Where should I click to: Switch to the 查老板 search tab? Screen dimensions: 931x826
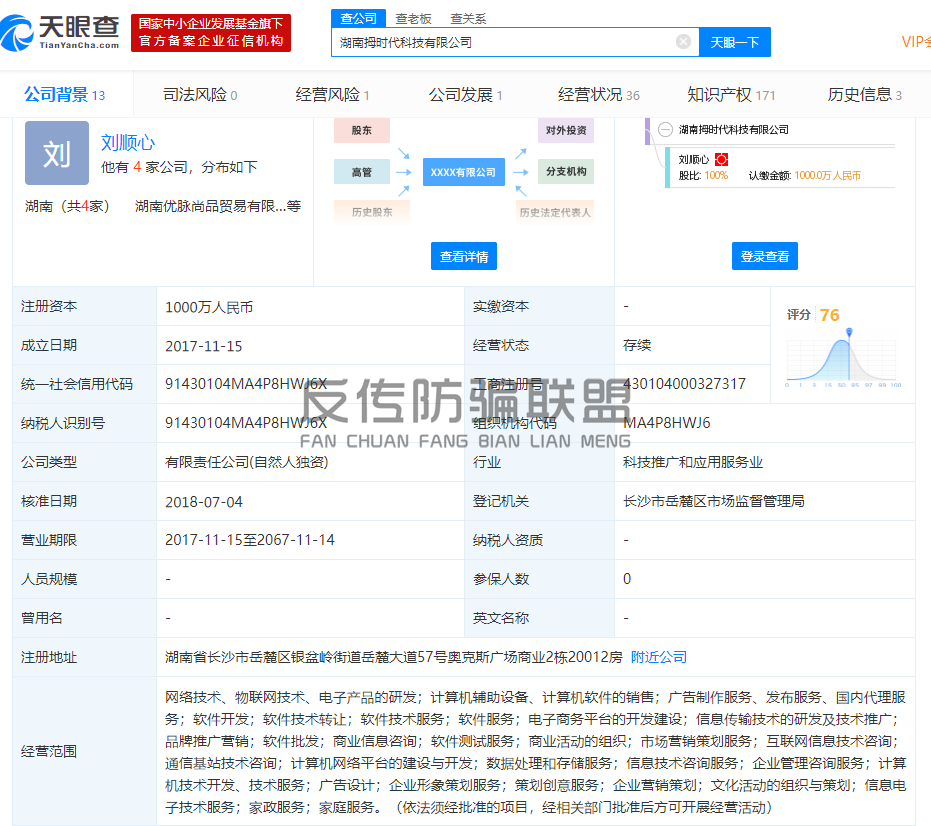pyautogui.click(x=413, y=18)
